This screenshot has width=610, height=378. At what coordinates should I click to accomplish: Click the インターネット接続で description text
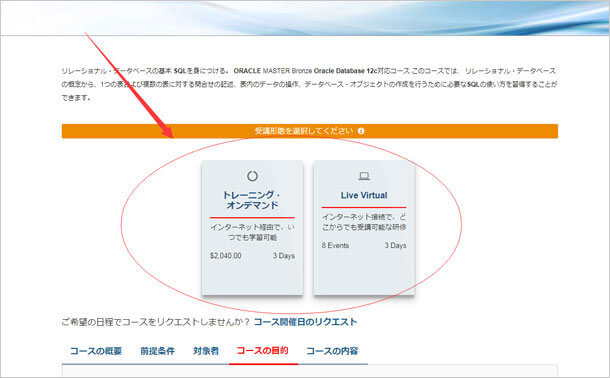tap(364, 222)
